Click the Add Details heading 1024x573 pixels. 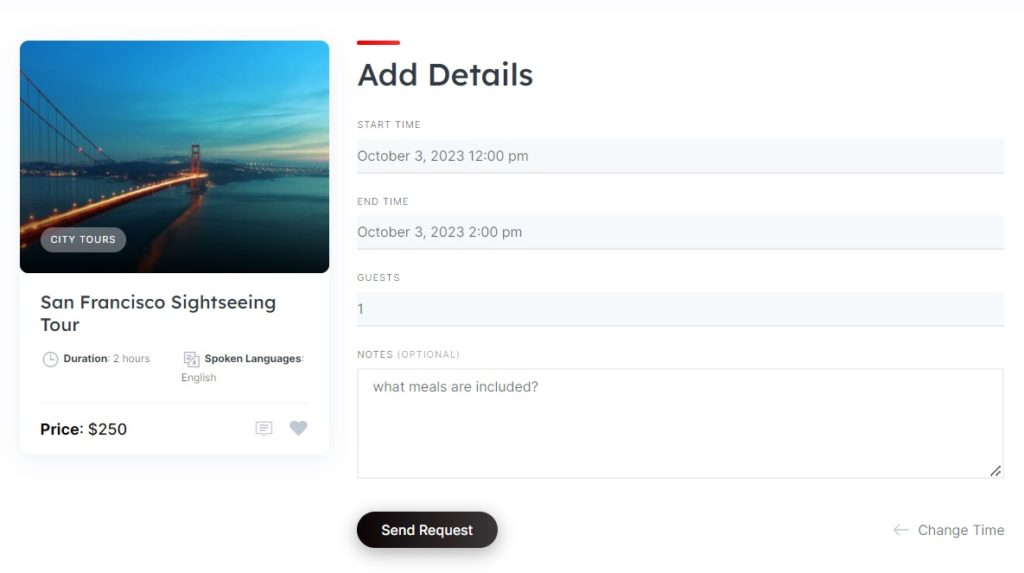445,75
